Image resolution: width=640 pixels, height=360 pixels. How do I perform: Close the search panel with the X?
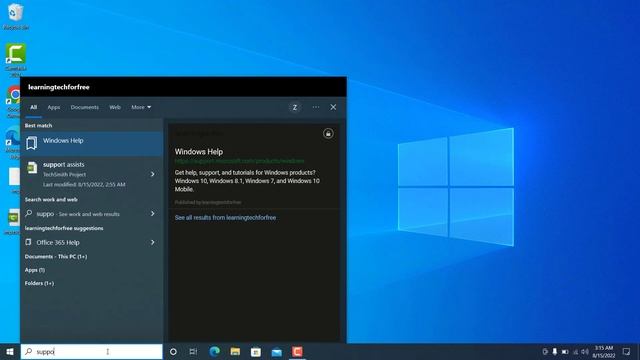coord(333,107)
